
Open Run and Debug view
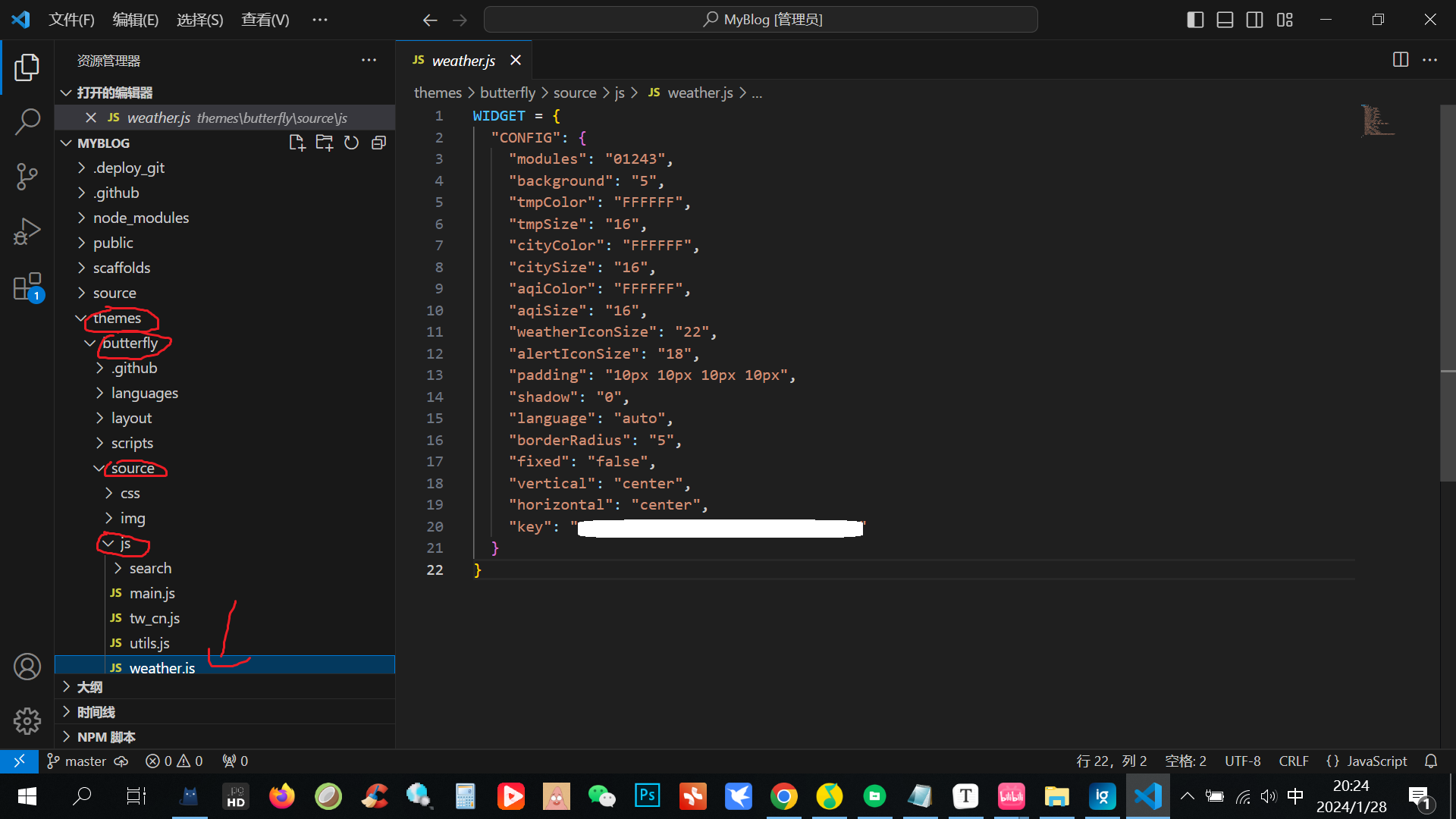[27, 231]
